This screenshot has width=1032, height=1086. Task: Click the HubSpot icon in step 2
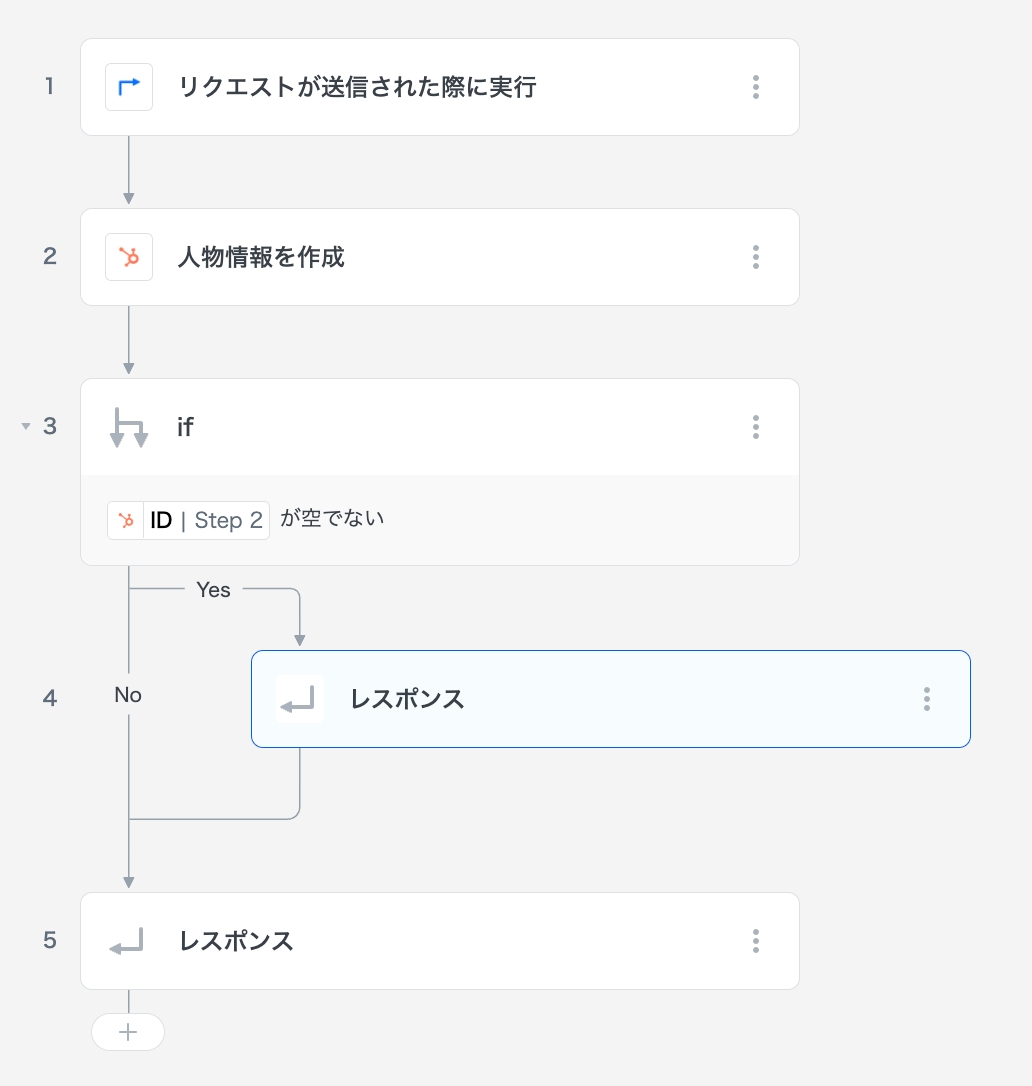(129, 257)
